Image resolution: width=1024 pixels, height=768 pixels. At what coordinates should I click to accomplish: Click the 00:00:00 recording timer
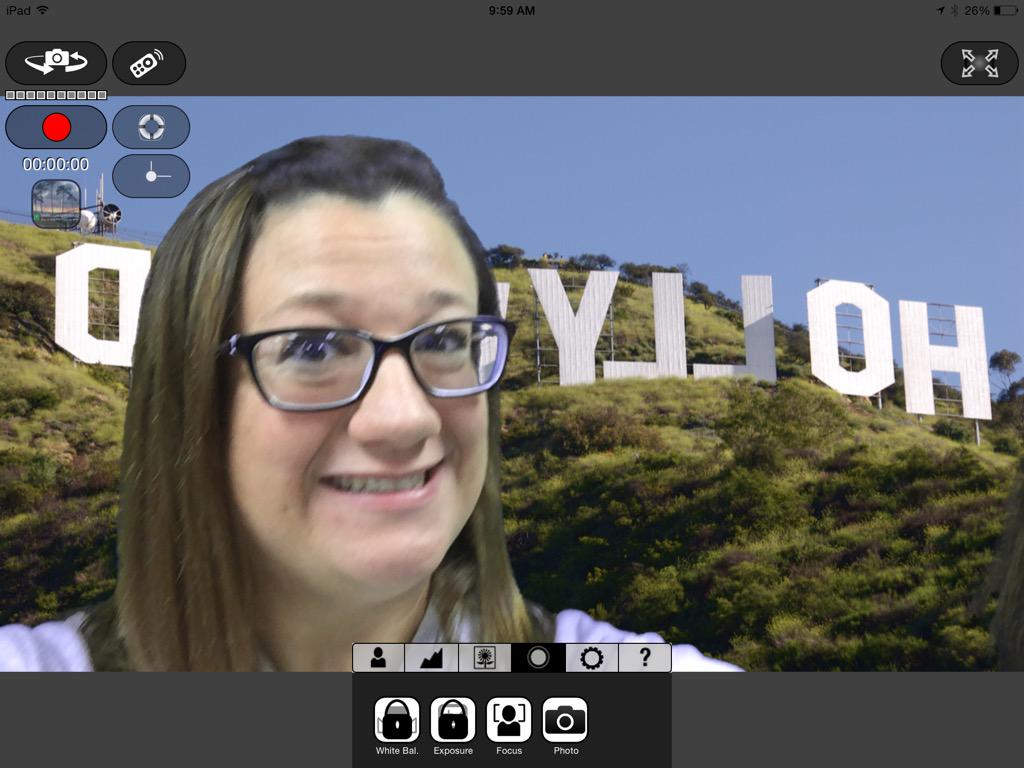point(56,165)
